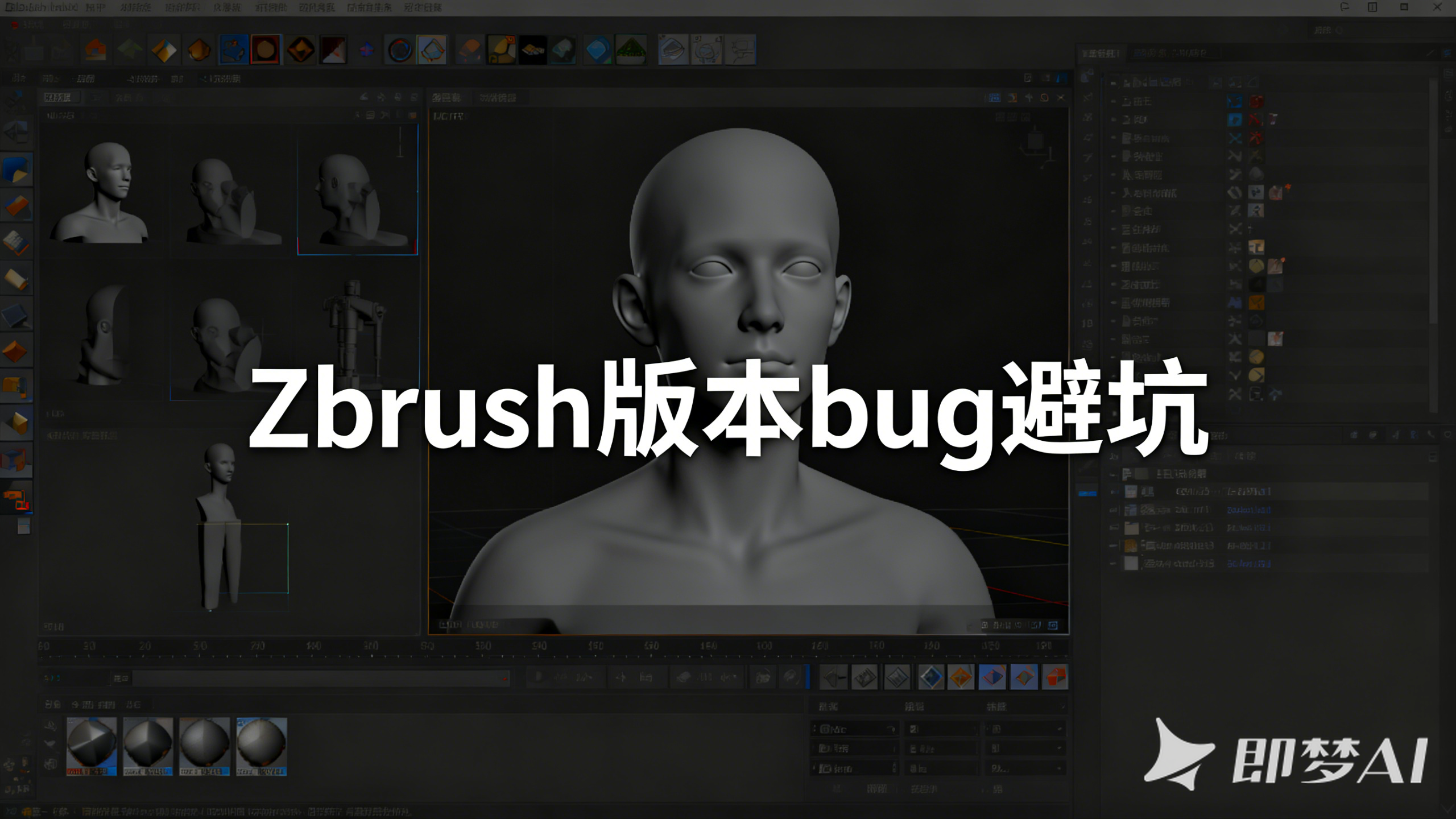Select the black tile with gold bars icon
1456x819 pixels.
click(x=532, y=51)
